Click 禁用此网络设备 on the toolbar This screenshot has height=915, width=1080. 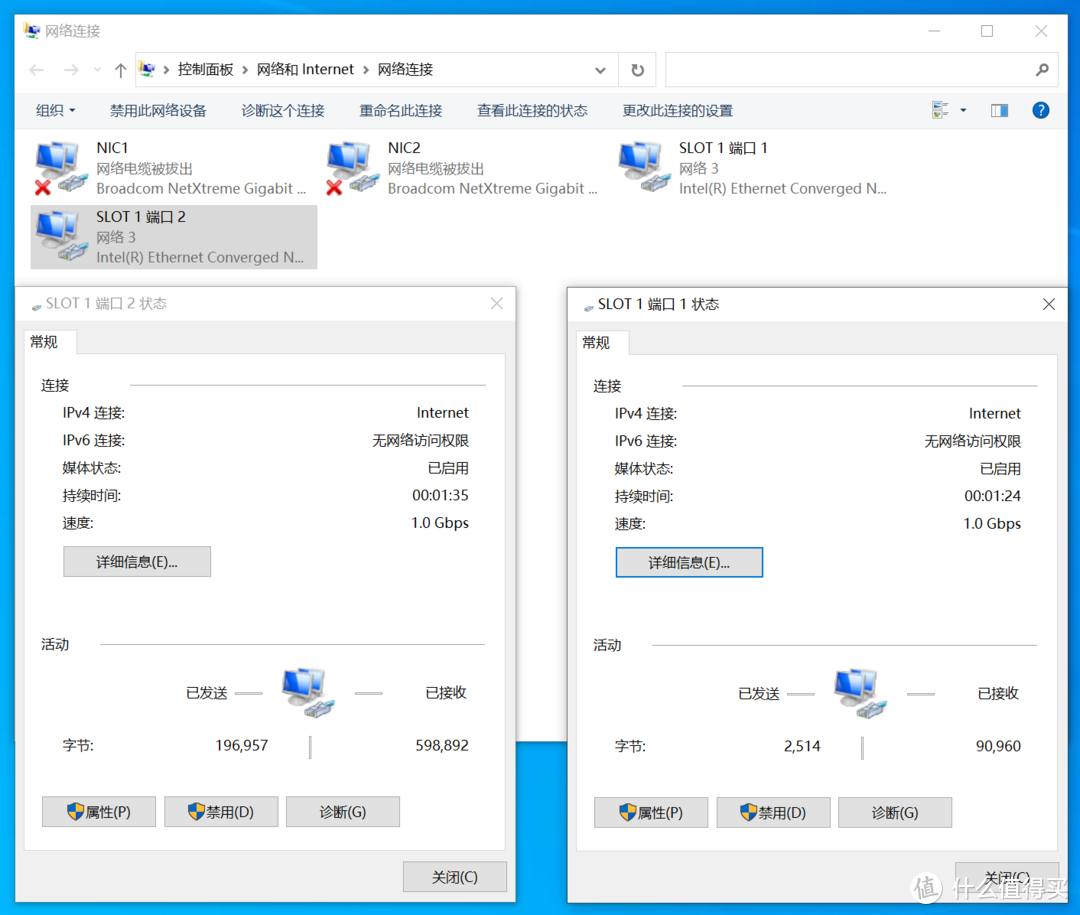point(157,110)
